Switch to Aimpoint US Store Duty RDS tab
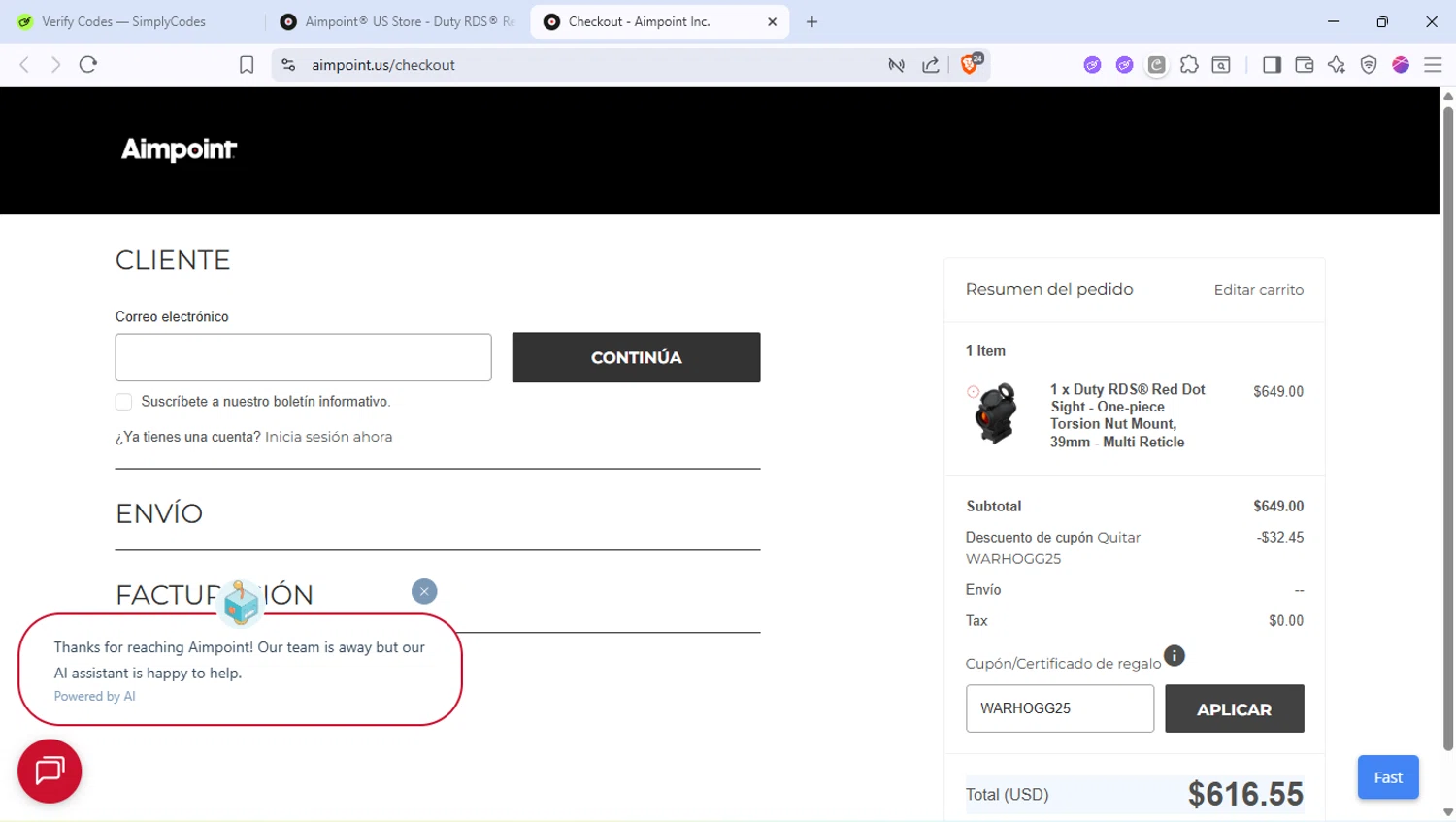Viewport: 1456px width, 822px height. click(x=397, y=21)
